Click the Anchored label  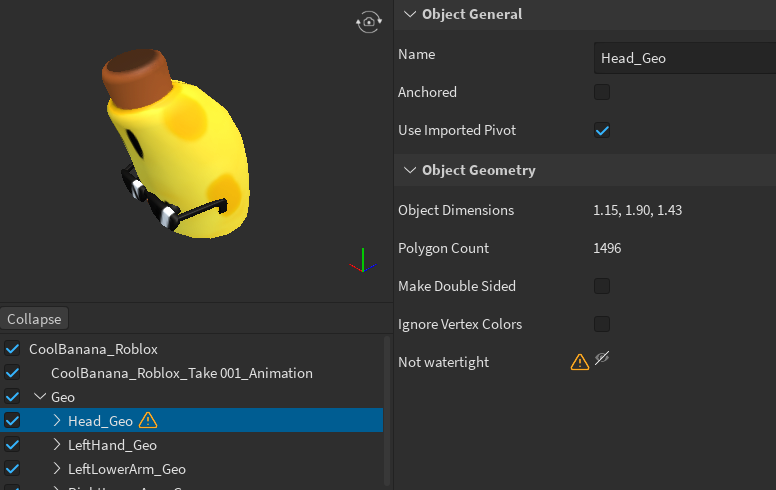pos(427,92)
